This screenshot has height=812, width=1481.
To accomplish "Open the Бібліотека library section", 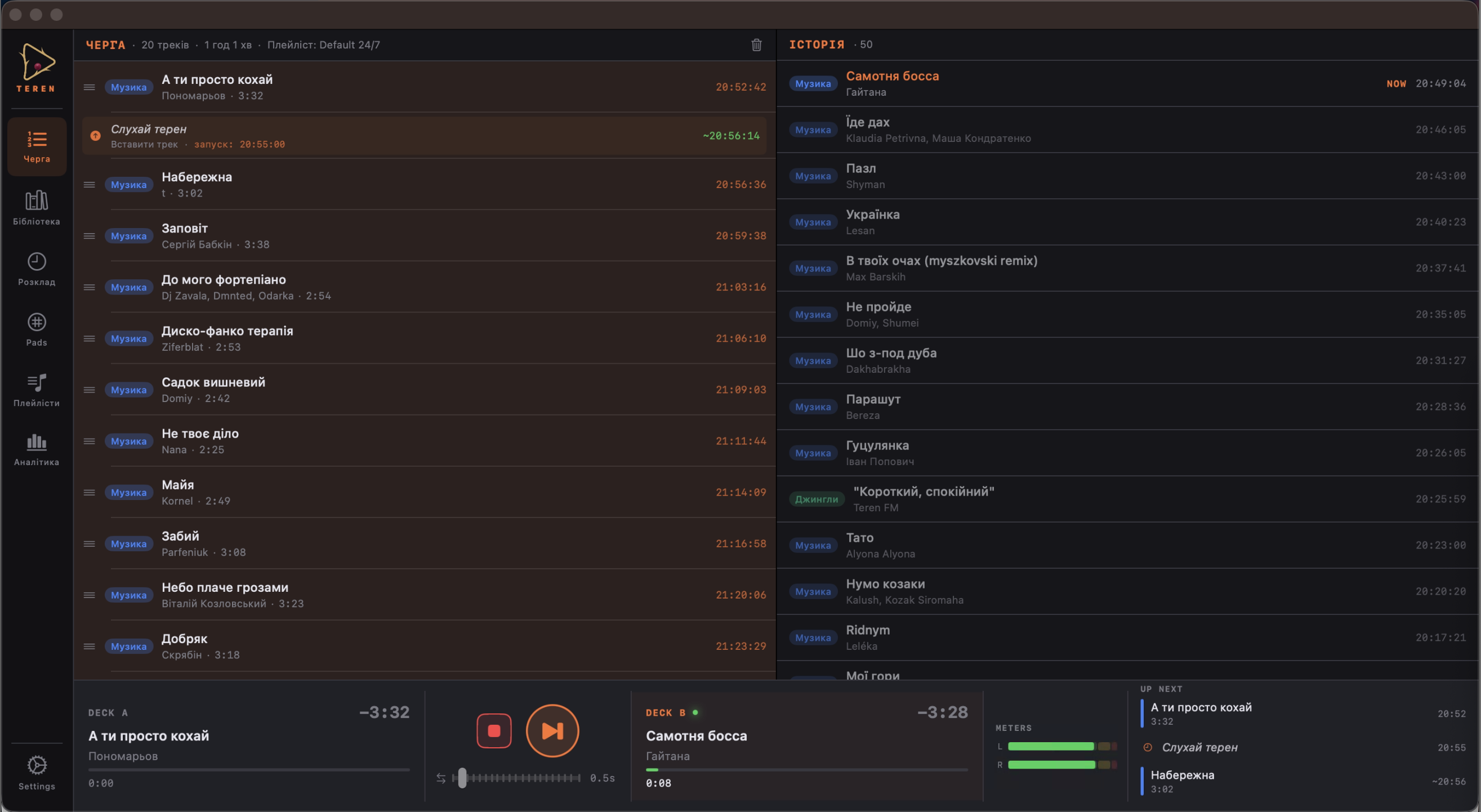I will (37, 208).
